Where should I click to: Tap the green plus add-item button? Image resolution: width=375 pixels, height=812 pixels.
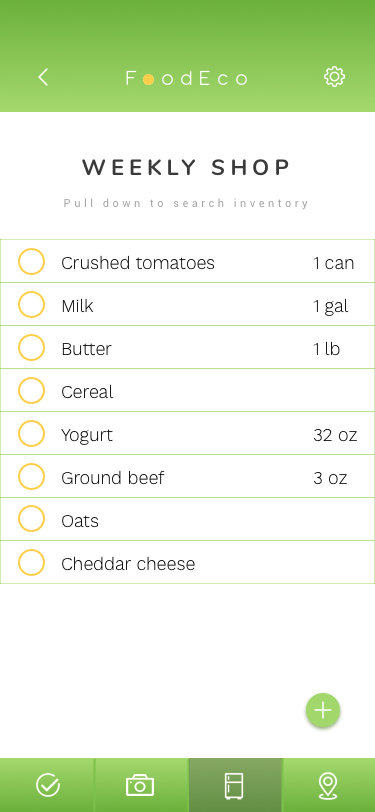click(x=323, y=710)
